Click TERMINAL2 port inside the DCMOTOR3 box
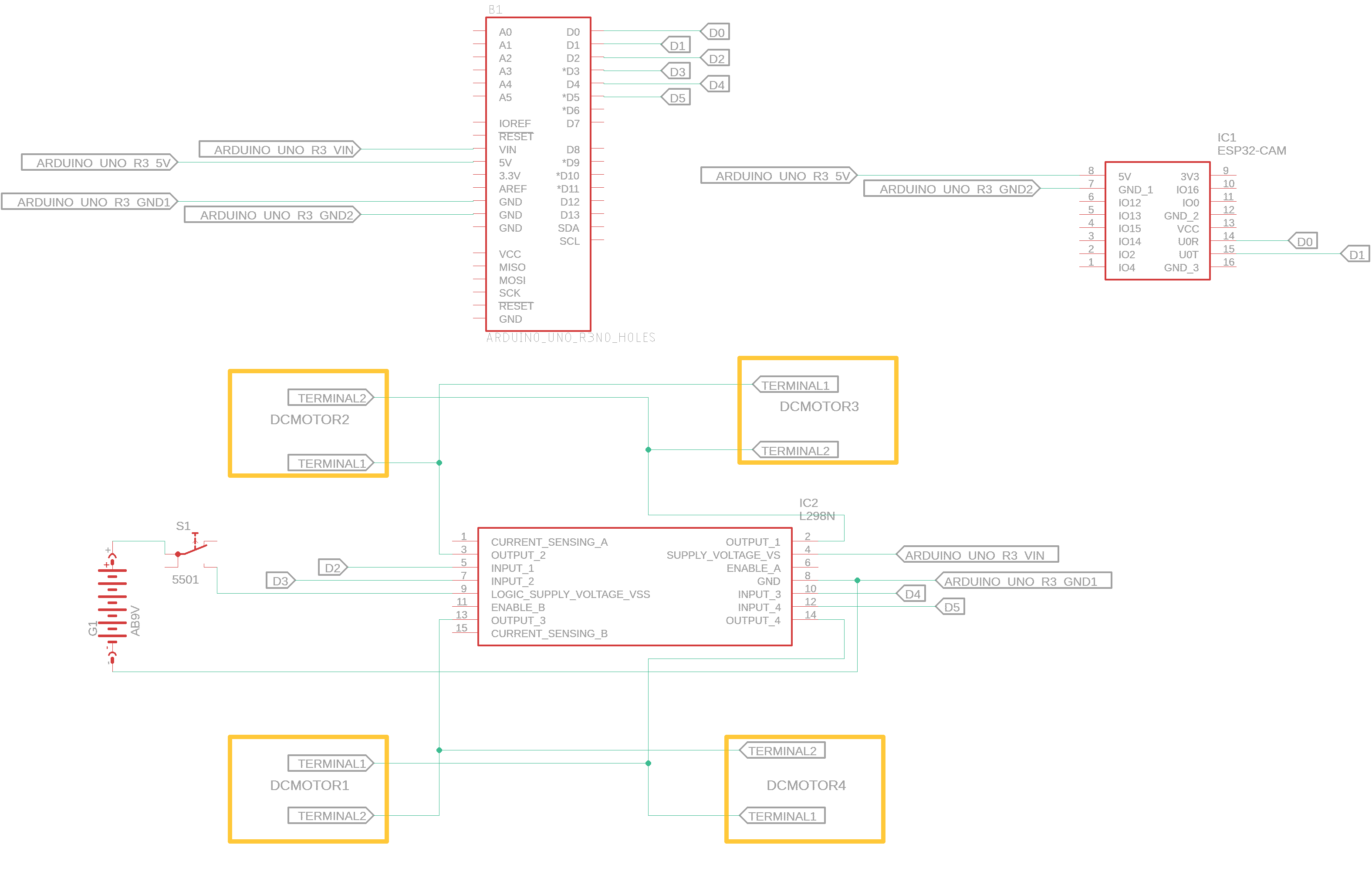 tap(795, 450)
